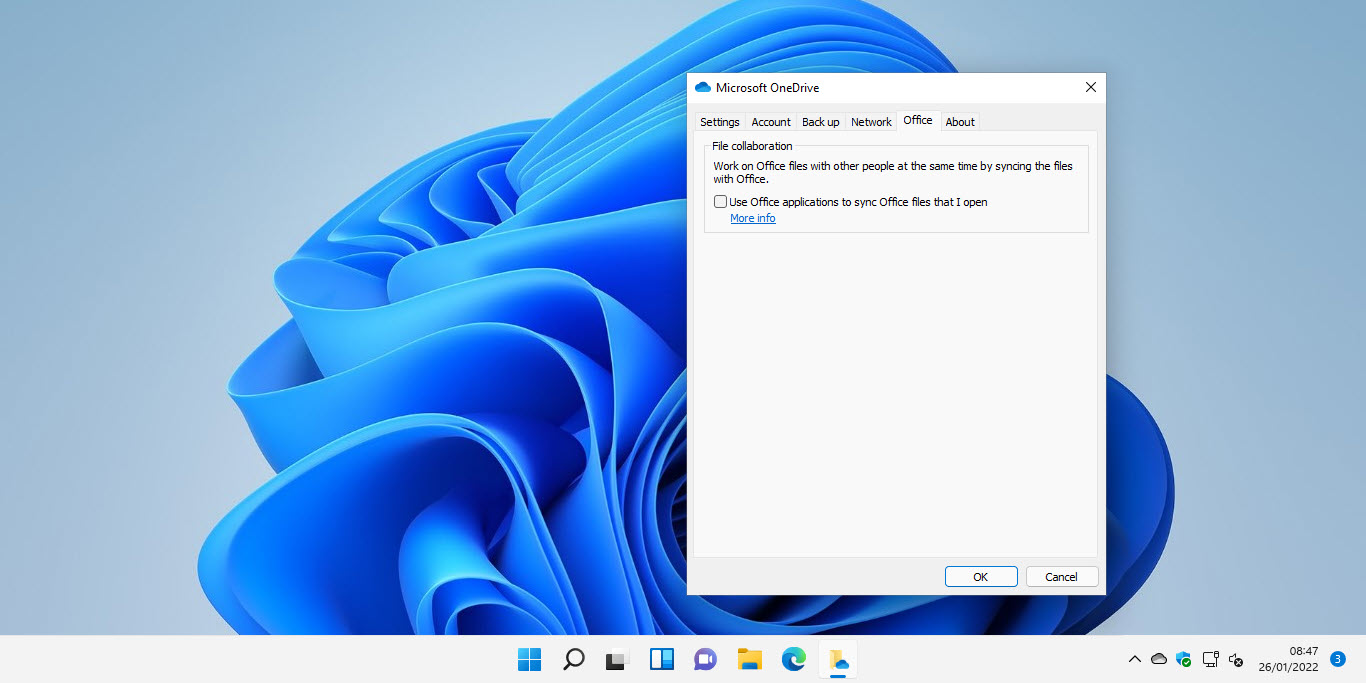Open the Back up tab

pyautogui.click(x=820, y=122)
